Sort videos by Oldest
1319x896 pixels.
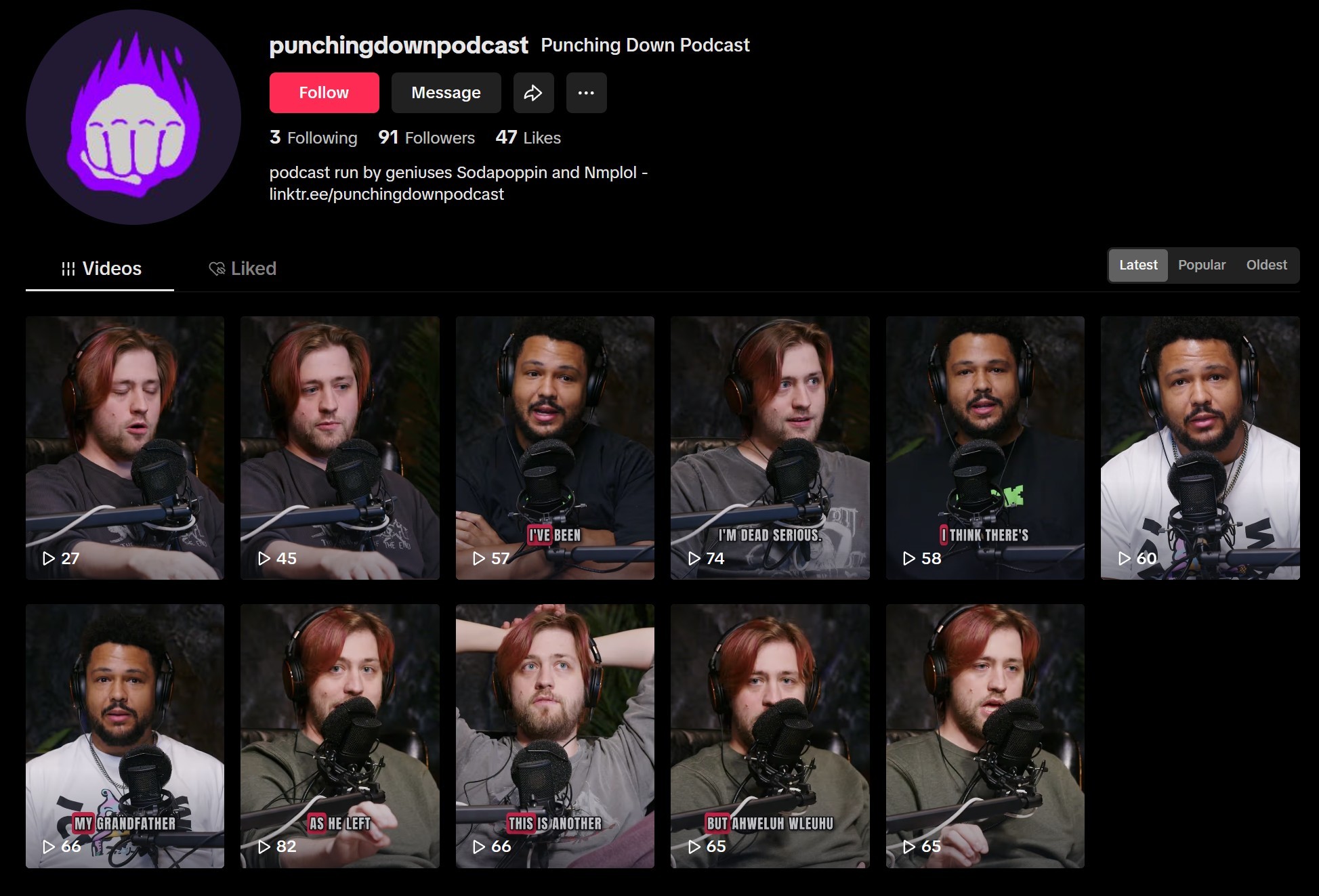pyautogui.click(x=1266, y=265)
